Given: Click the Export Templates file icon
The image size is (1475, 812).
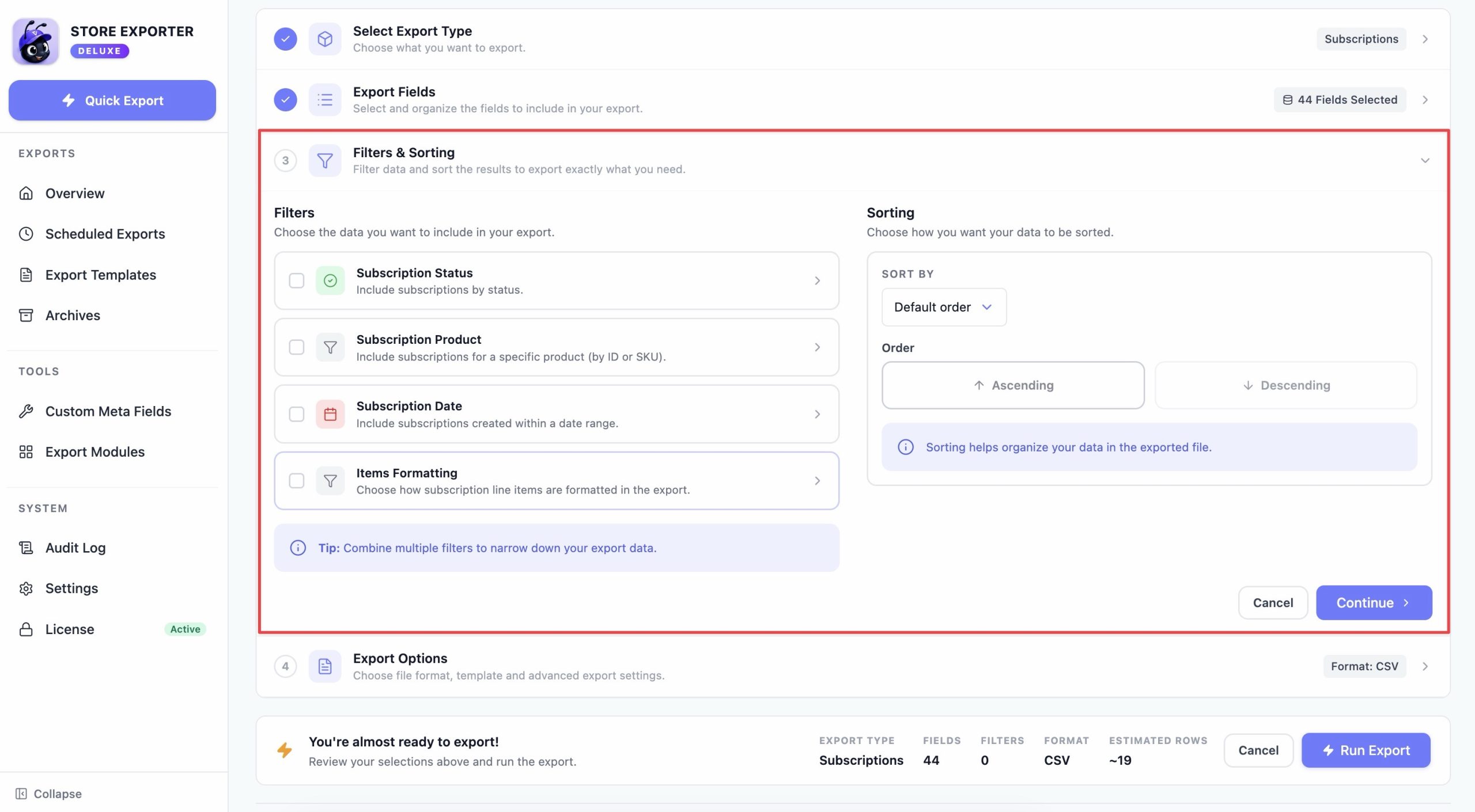Looking at the screenshot, I should tap(26, 275).
